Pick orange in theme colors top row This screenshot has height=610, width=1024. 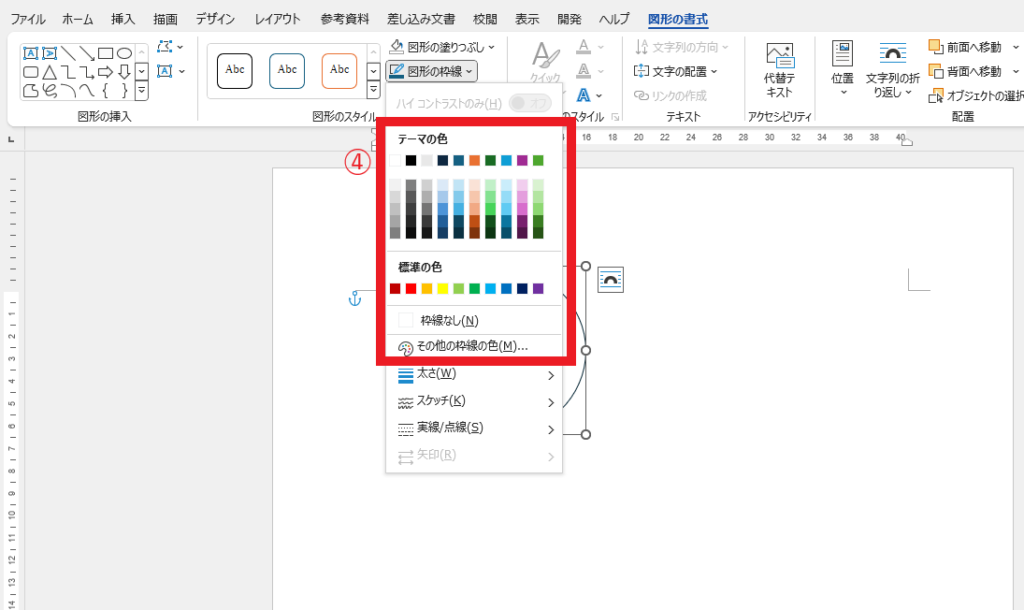(474, 161)
